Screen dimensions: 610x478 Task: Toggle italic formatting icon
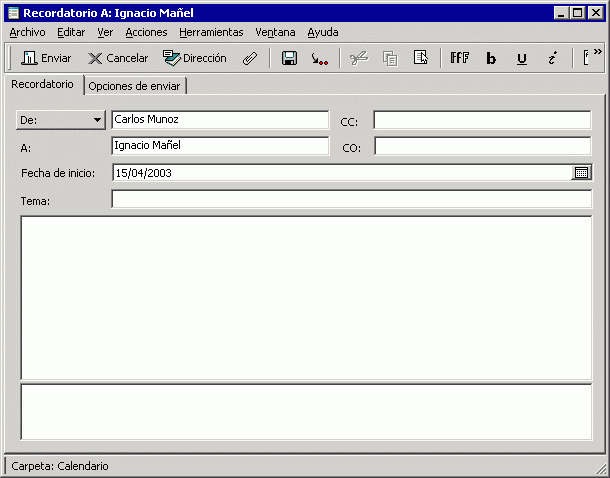coord(552,58)
